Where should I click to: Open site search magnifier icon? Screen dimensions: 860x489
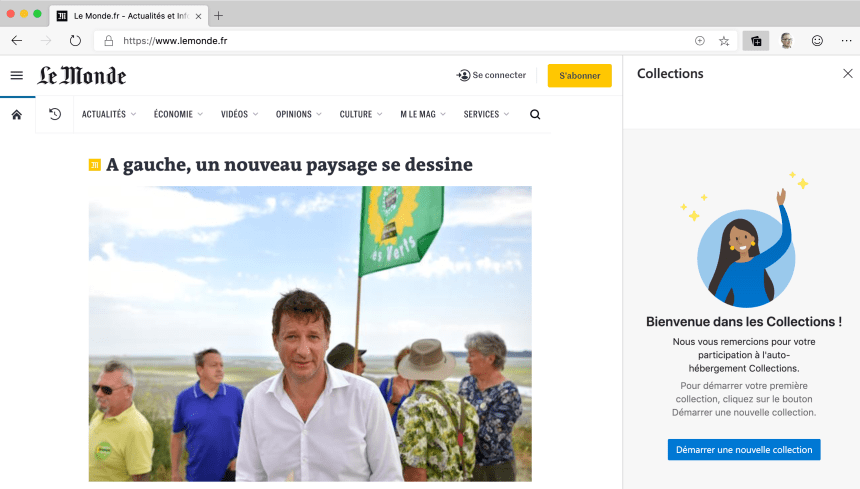coord(535,114)
